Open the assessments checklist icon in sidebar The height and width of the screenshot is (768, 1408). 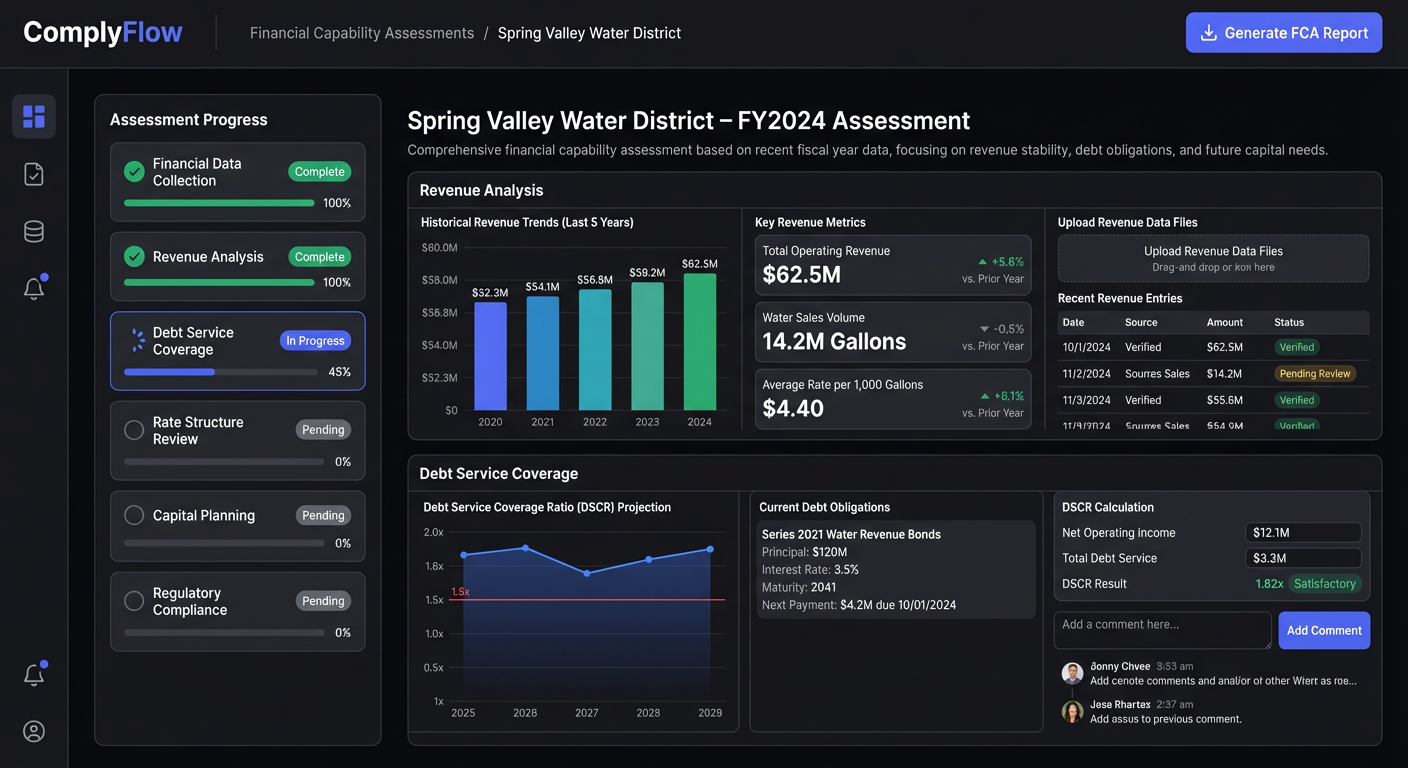33,173
